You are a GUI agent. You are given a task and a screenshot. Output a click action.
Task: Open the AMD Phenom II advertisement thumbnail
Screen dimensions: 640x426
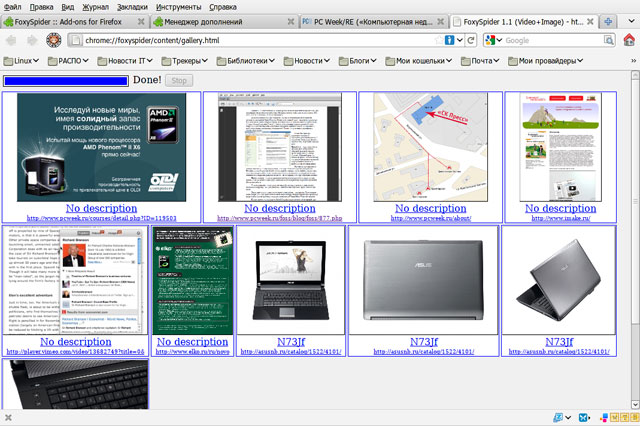pos(102,147)
